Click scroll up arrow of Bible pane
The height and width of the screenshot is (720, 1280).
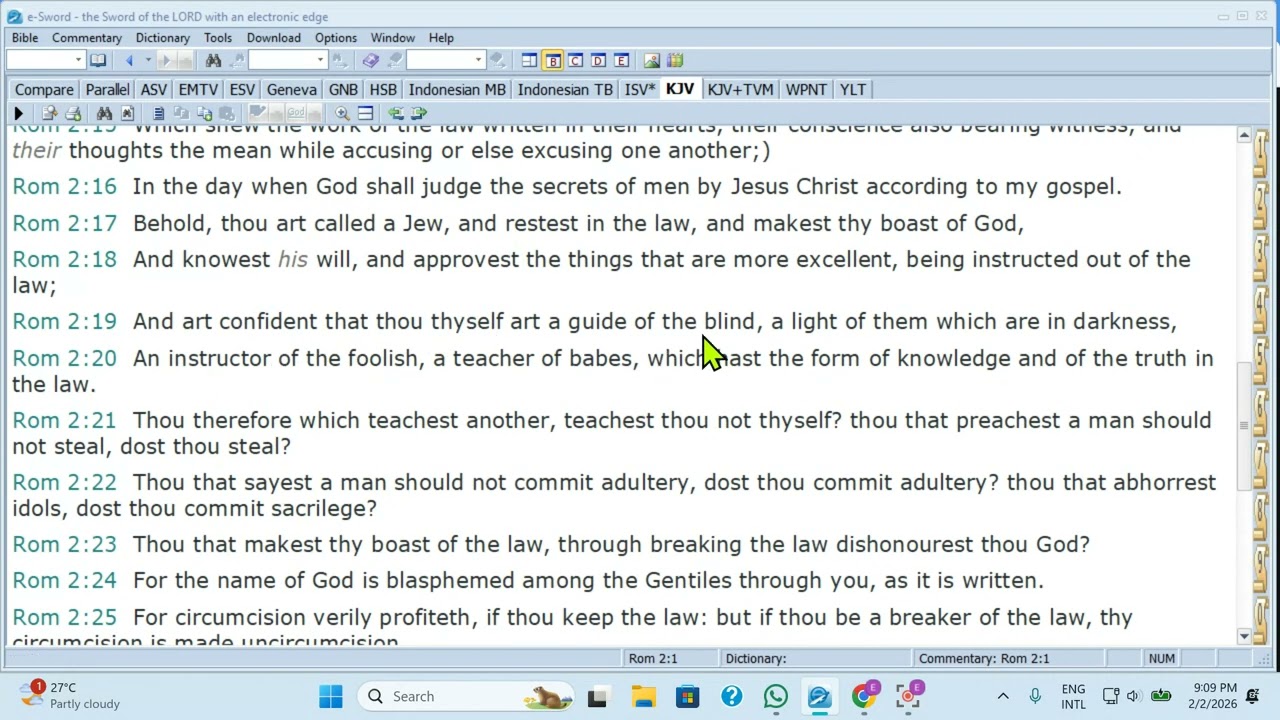click(x=1244, y=135)
